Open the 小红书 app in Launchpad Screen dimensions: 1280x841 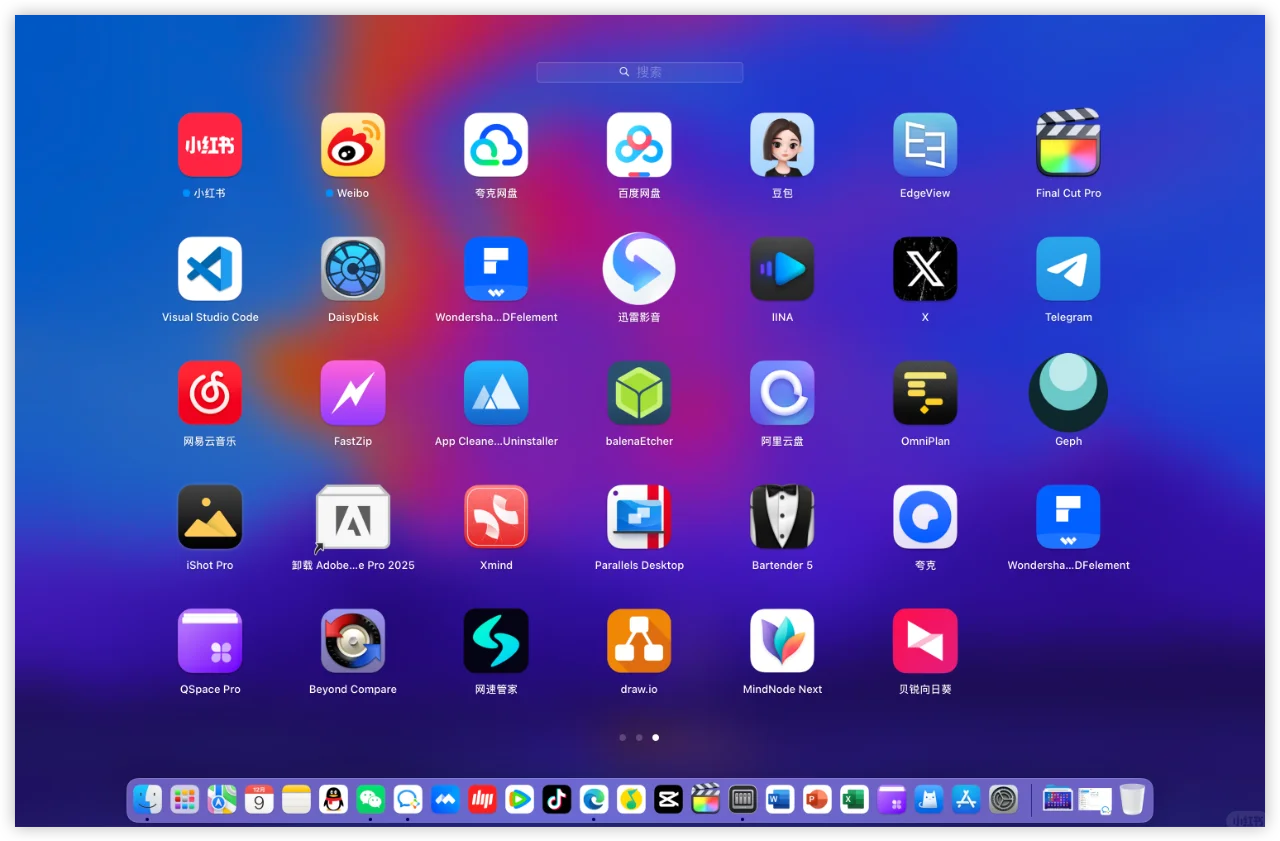pyautogui.click(x=210, y=145)
